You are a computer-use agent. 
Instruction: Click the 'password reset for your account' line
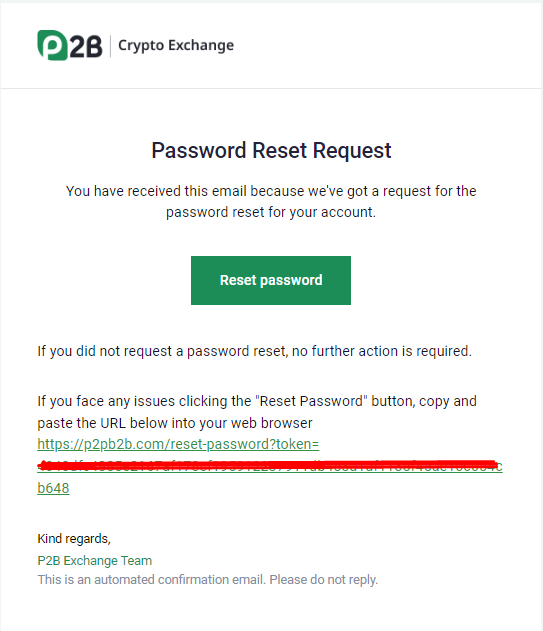[271, 212]
